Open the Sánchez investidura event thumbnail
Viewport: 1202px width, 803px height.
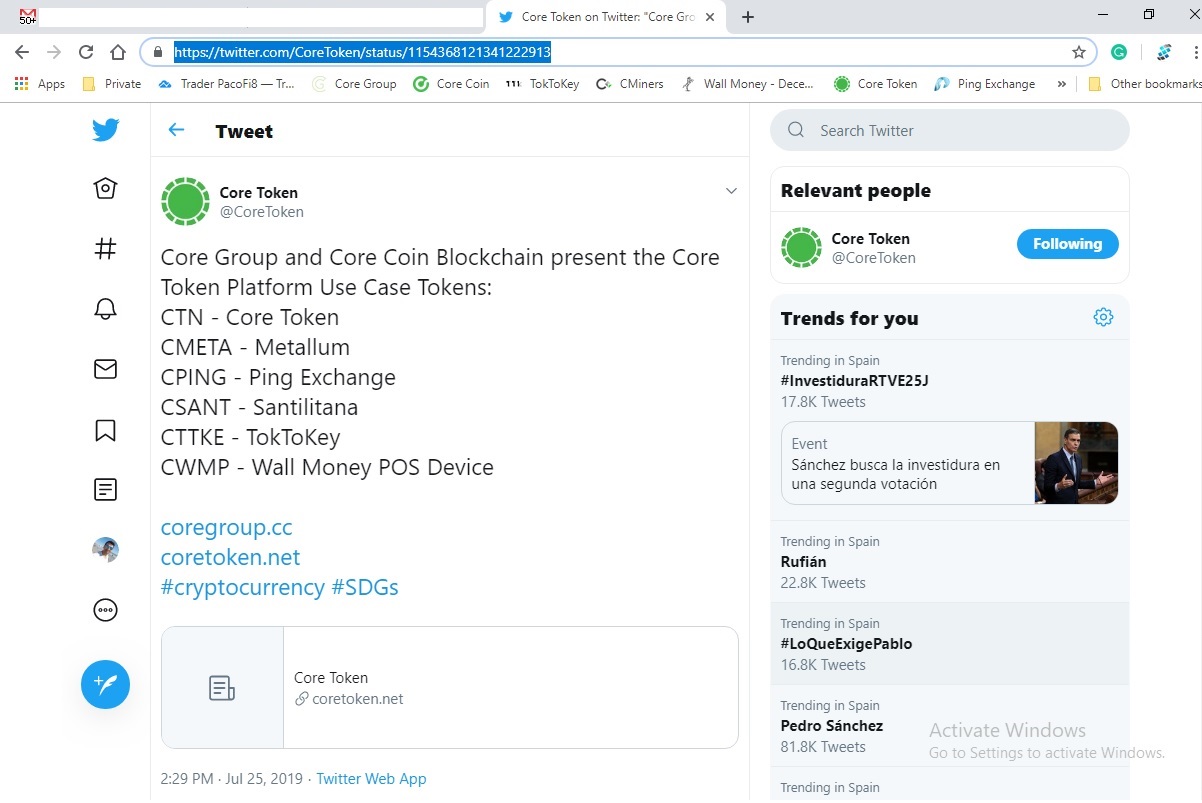1075,463
